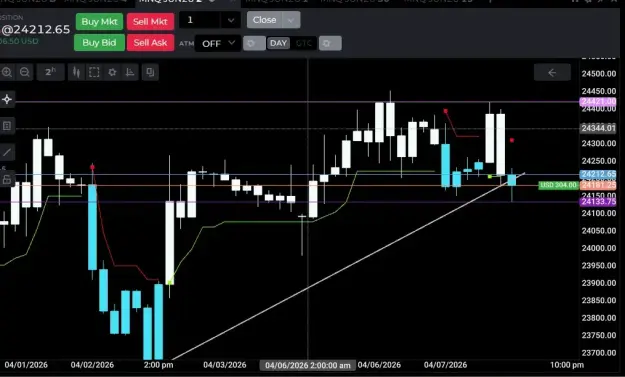Click the 04/06/2026 2:00:00 am crosshair time tag
This screenshot has width=625, height=377.
tap(307, 365)
